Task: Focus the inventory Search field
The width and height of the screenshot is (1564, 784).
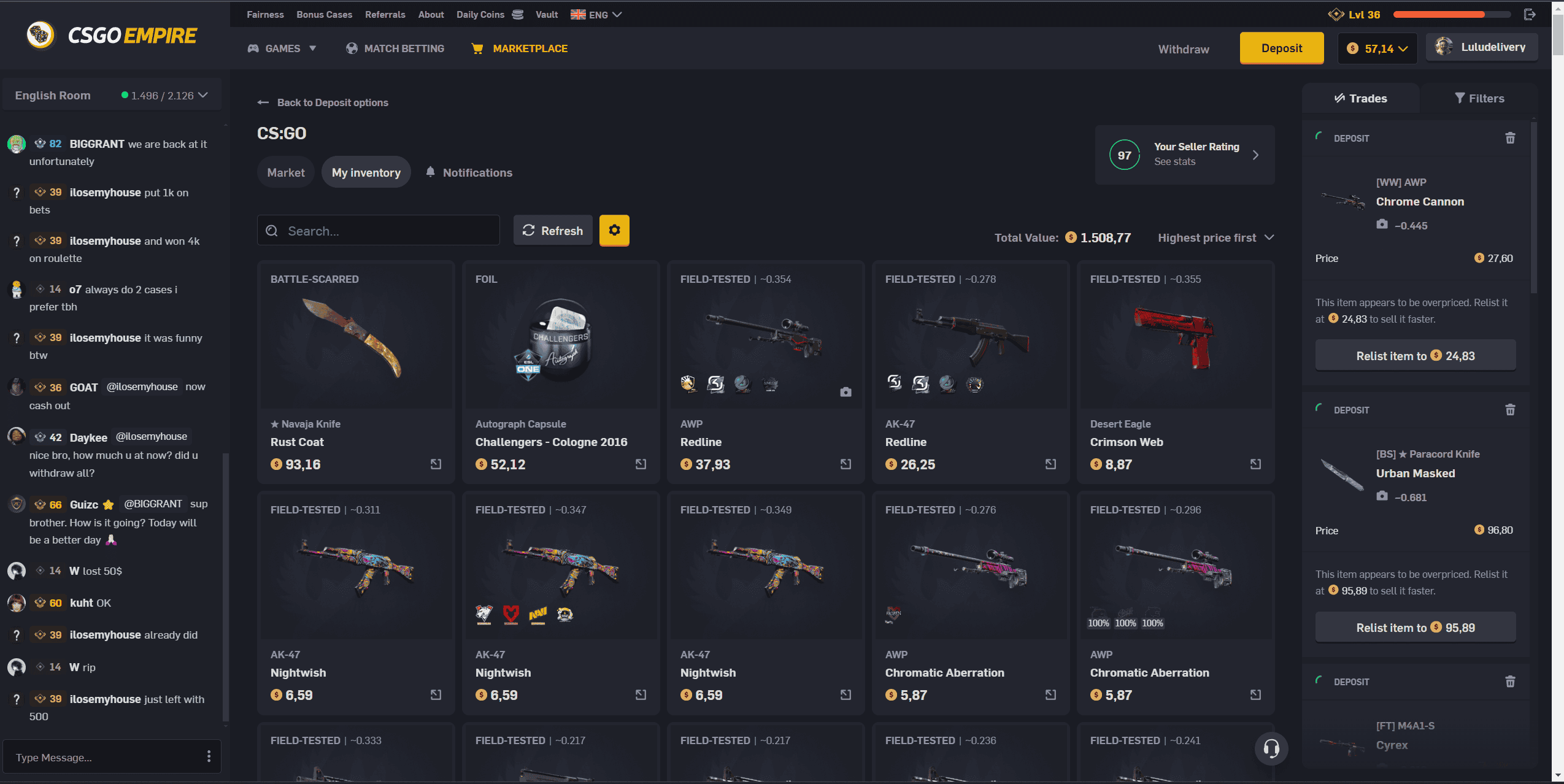Action: pyautogui.click(x=378, y=231)
